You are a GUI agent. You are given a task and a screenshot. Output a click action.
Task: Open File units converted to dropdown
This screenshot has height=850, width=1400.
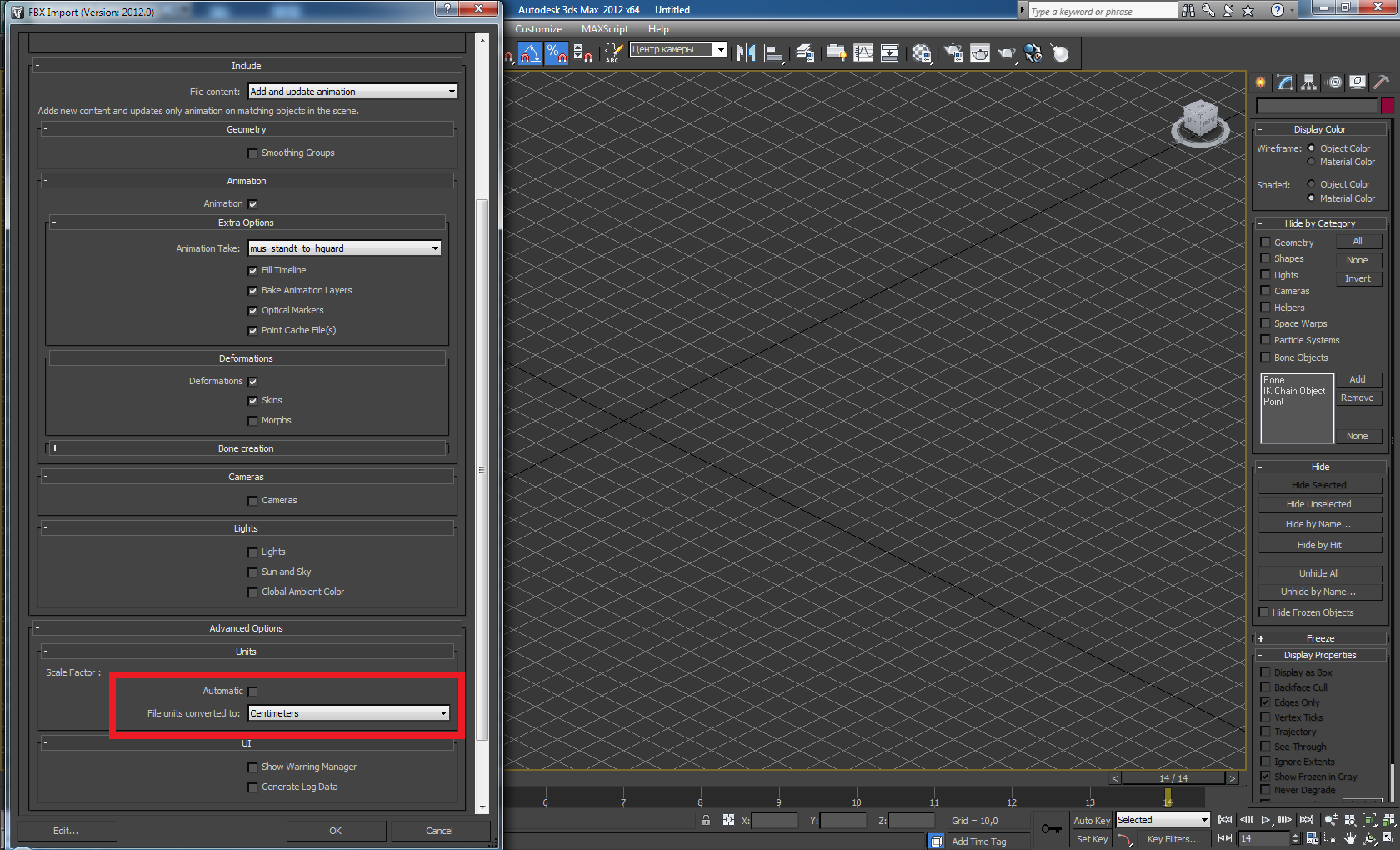tap(349, 713)
